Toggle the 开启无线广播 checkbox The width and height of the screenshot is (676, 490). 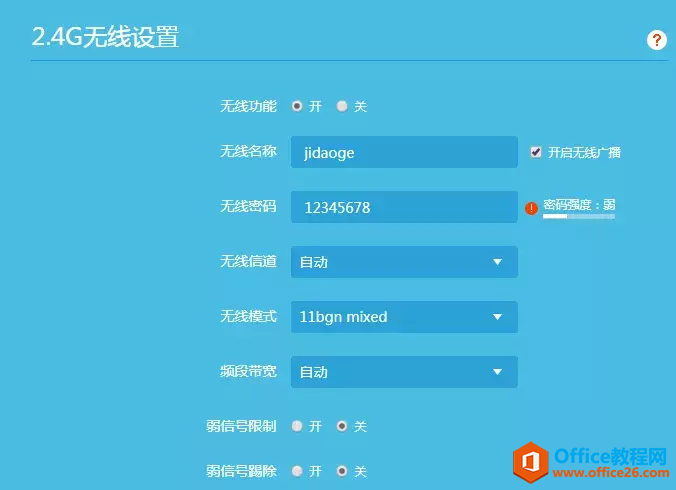click(535, 152)
